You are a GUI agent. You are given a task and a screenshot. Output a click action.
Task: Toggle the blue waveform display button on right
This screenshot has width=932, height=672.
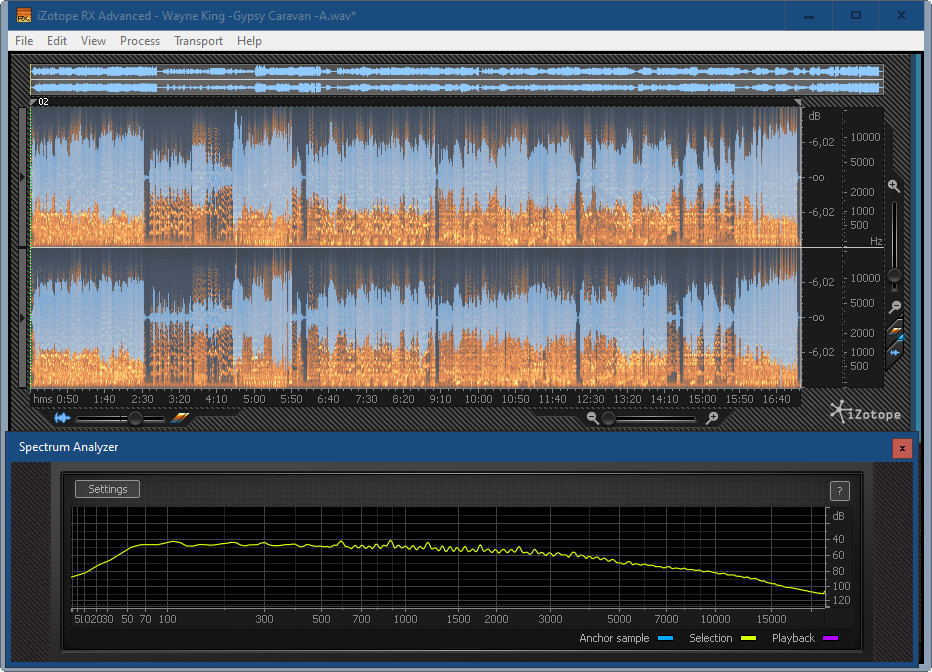point(895,352)
